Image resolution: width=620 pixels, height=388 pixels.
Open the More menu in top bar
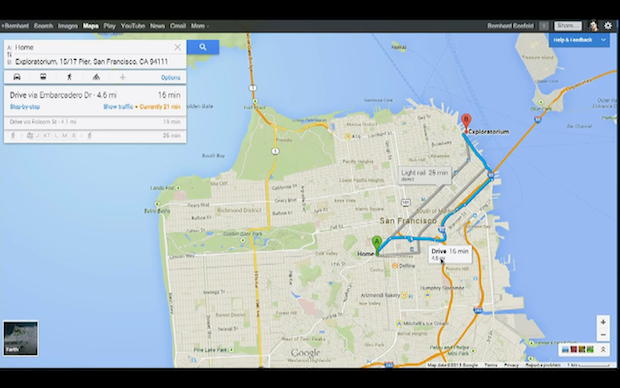[200, 26]
